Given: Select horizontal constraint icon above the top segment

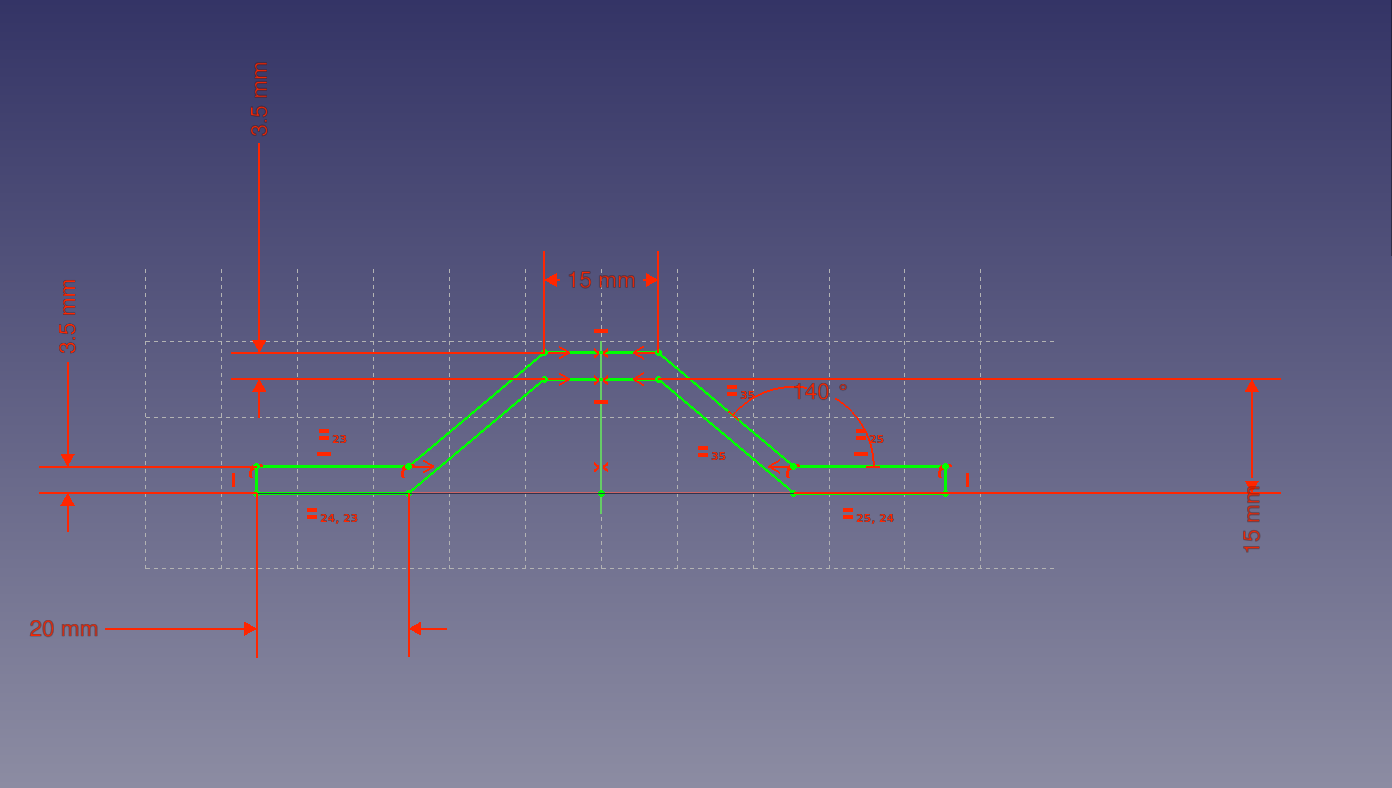Looking at the screenshot, I should 600,331.
